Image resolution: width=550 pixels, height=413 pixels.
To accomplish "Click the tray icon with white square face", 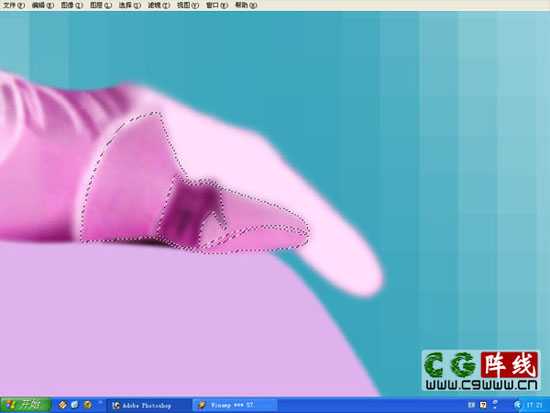I will (x=483, y=405).
